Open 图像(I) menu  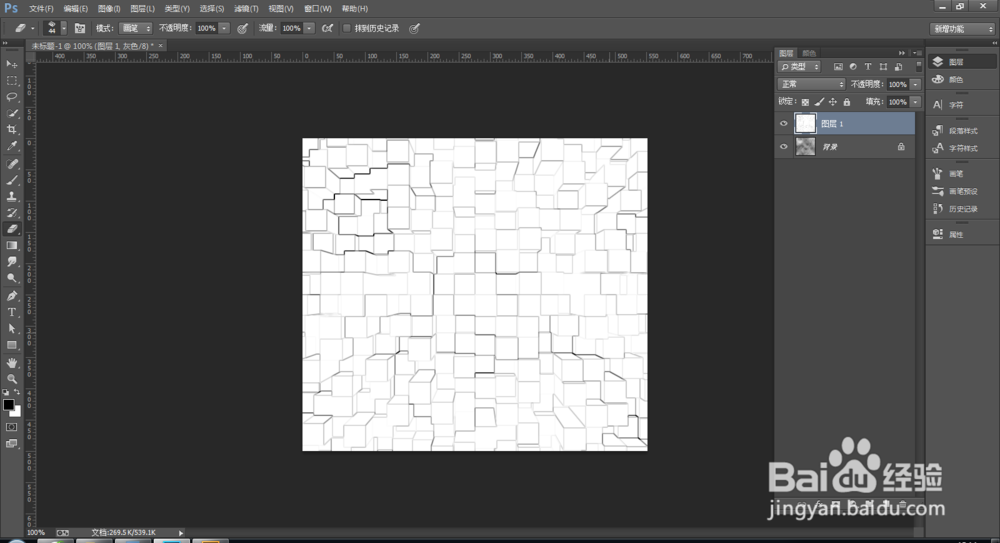pyautogui.click(x=109, y=9)
